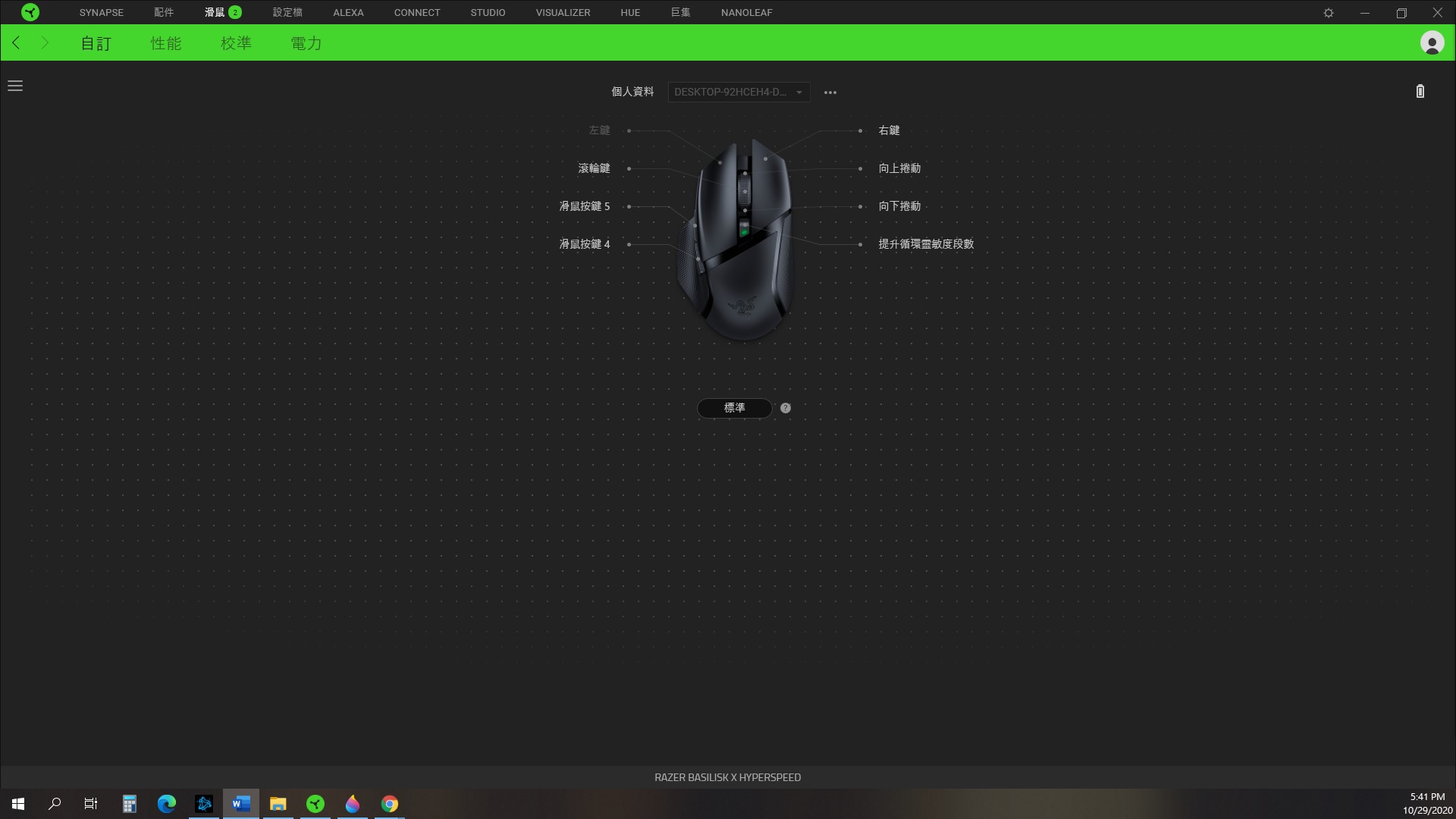Select the 自訂 sub-tab

coord(96,43)
